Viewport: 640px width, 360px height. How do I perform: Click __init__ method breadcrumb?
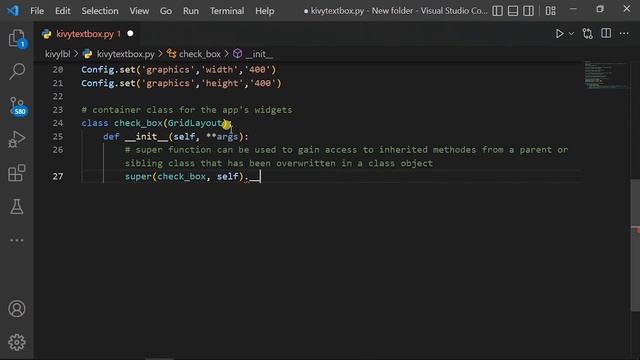259,54
